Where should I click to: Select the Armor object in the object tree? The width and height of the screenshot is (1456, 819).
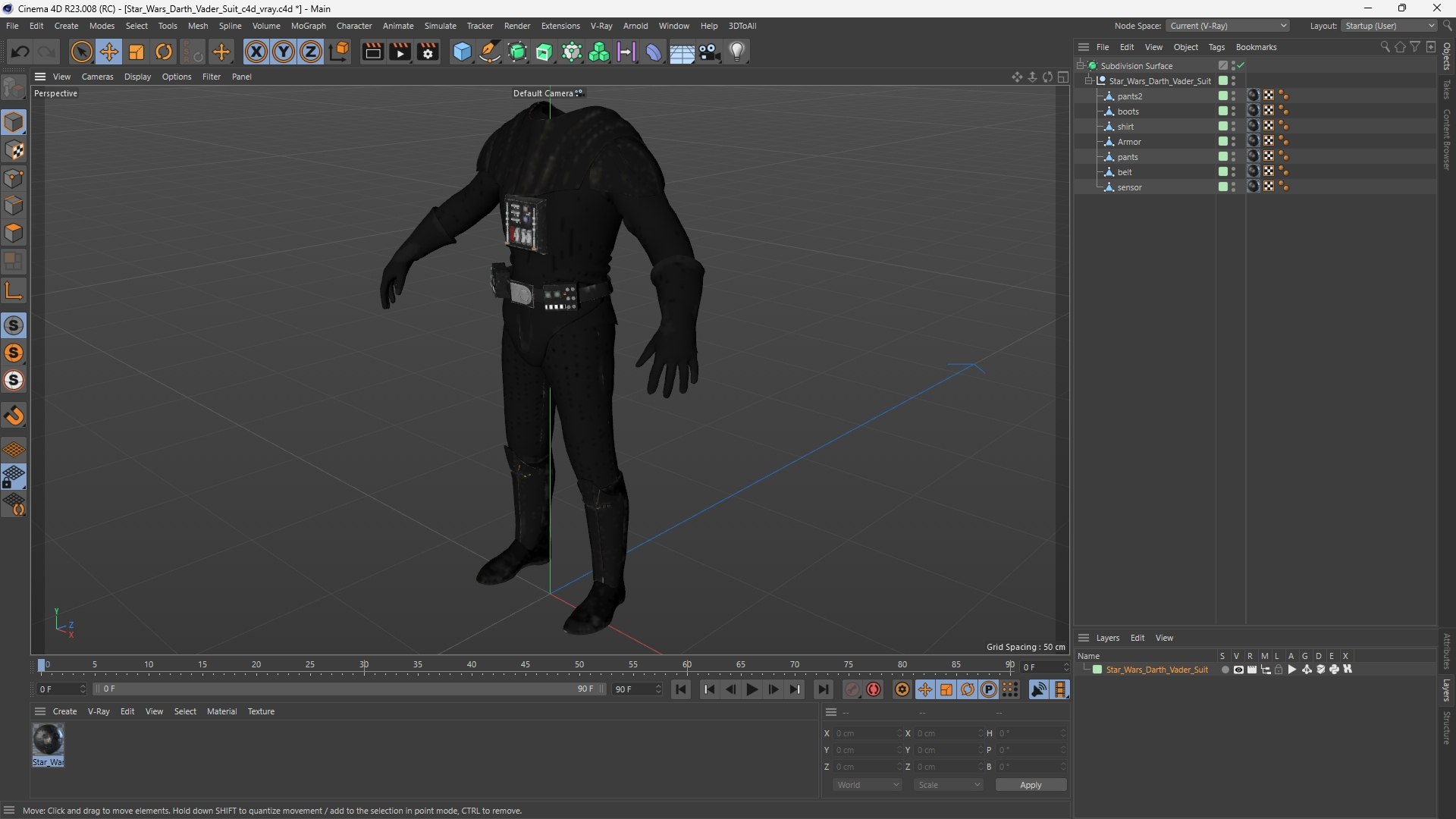click(x=1129, y=142)
